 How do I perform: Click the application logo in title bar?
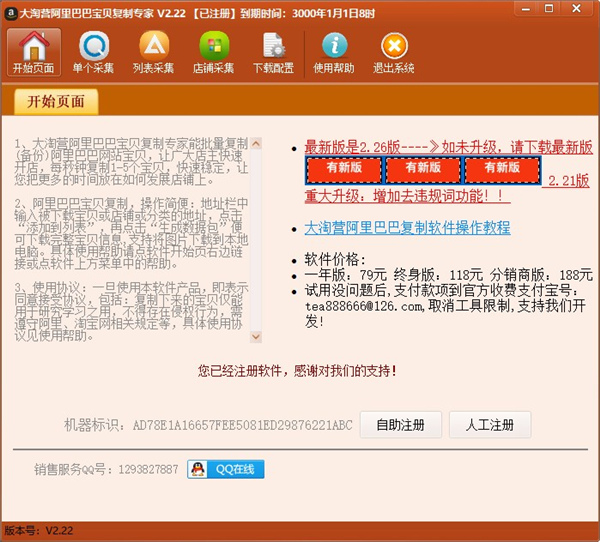pos(10,13)
